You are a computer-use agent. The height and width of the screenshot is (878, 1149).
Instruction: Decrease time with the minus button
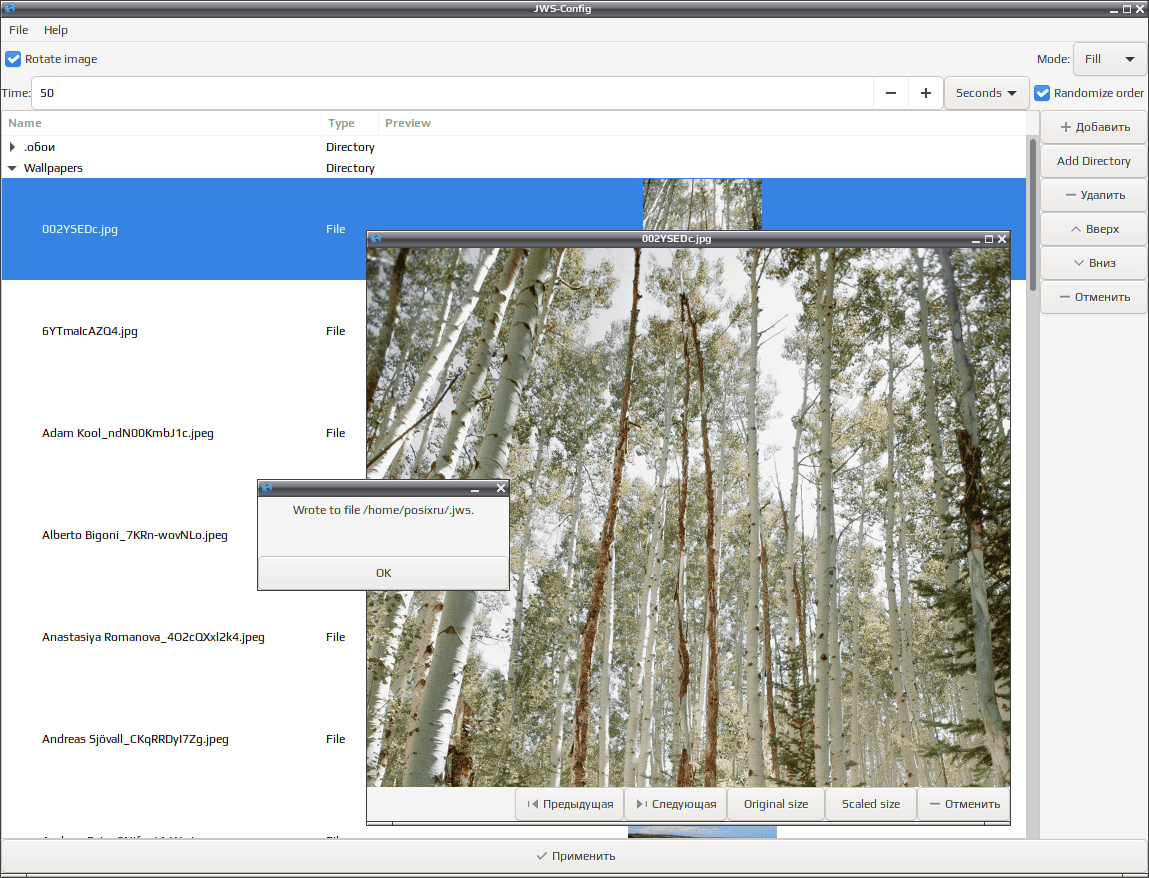[x=890, y=93]
